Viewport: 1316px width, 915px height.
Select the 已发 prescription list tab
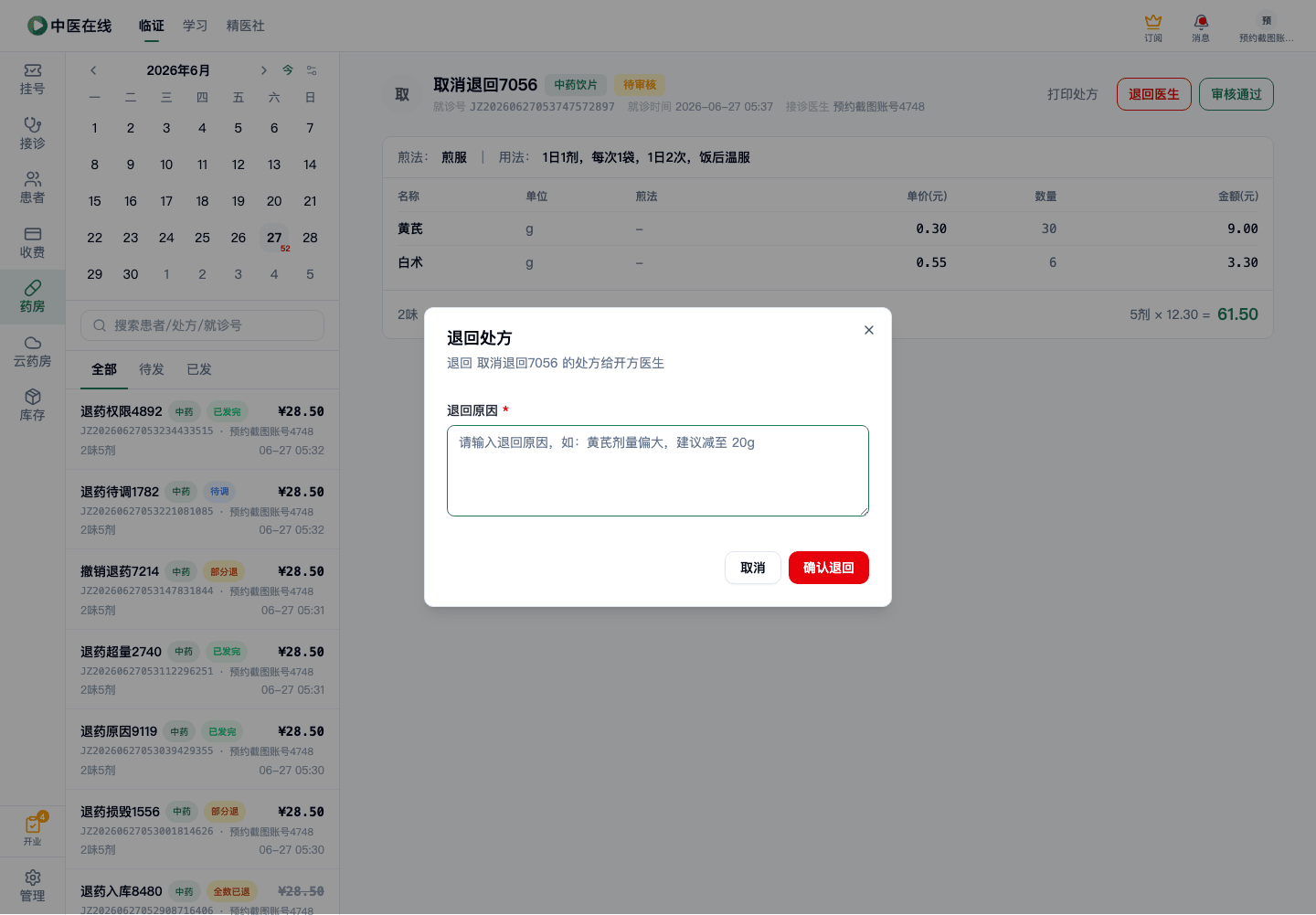199,369
